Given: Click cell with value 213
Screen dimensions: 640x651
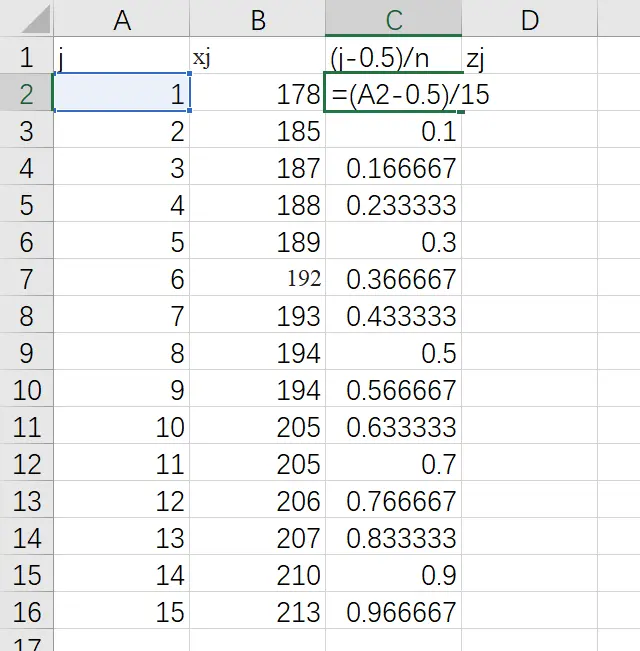Looking at the screenshot, I should [257, 610].
